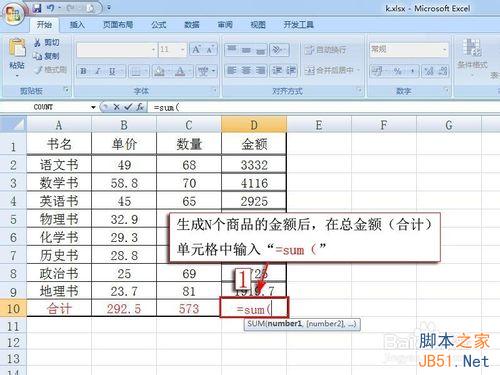This screenshot has height=375, width=500.
Task: Click cell A5 containing 物理书
Action: [x=59, y=219]
